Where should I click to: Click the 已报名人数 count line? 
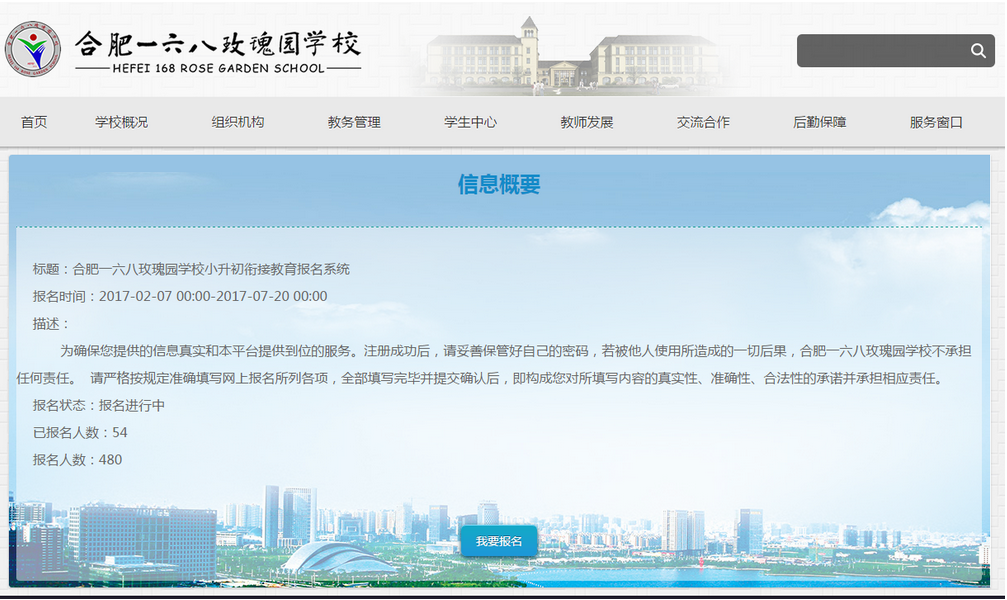point(80,432)
